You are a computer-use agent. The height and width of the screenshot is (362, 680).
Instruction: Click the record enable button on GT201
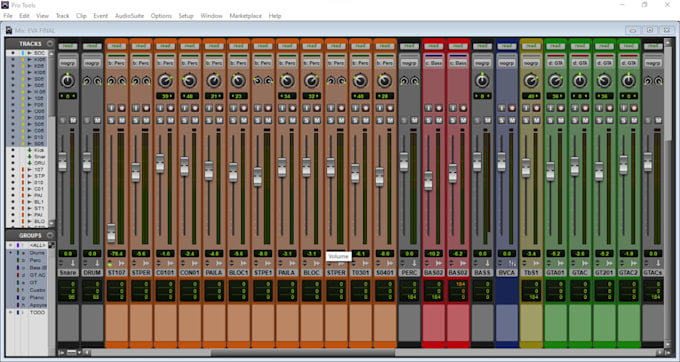609,108
